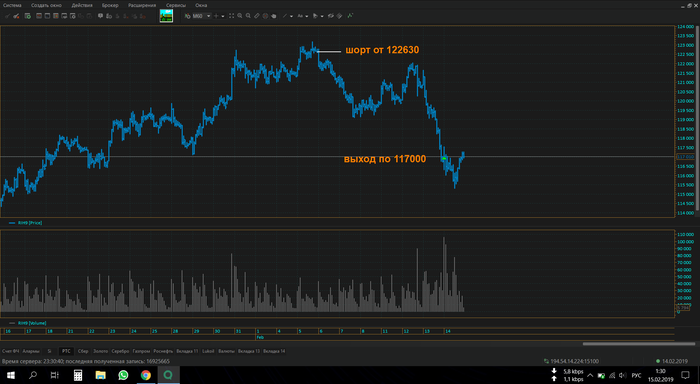Open the Брокер menu

[x=110, y=5]
